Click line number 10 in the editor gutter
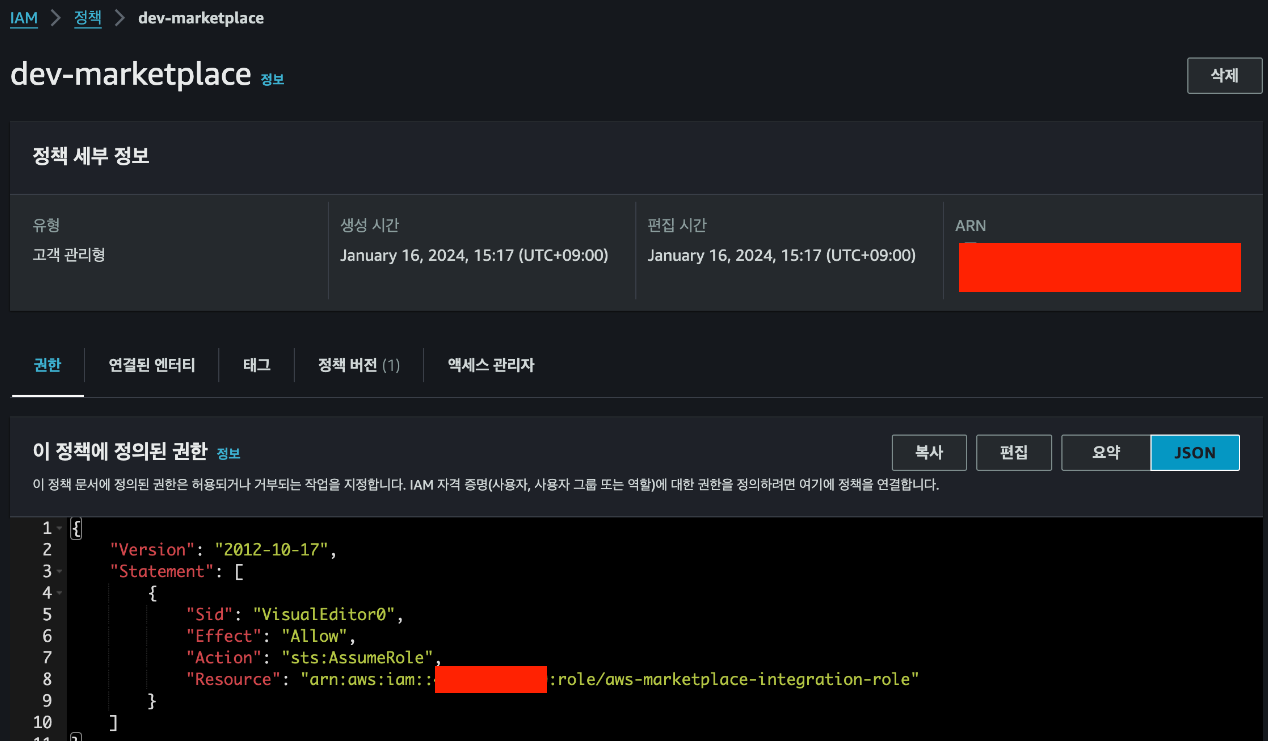Image resolution: width=1268 pixels, height=741 pixels. pyautogui.click(x=42, y=722)
